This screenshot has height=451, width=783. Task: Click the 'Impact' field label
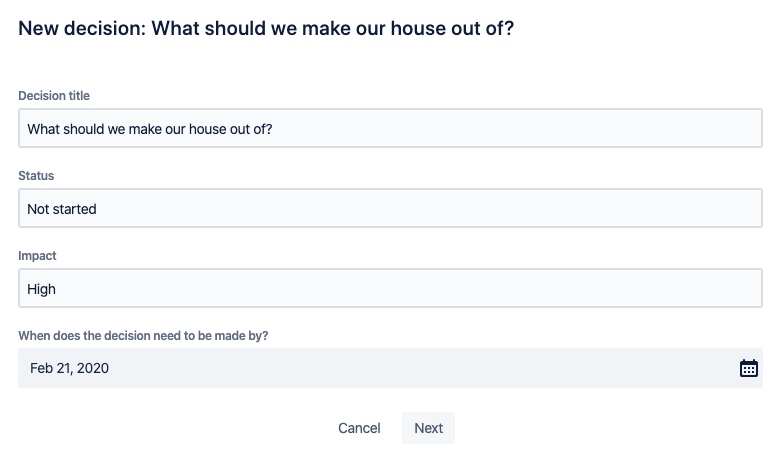click(37, 256)
